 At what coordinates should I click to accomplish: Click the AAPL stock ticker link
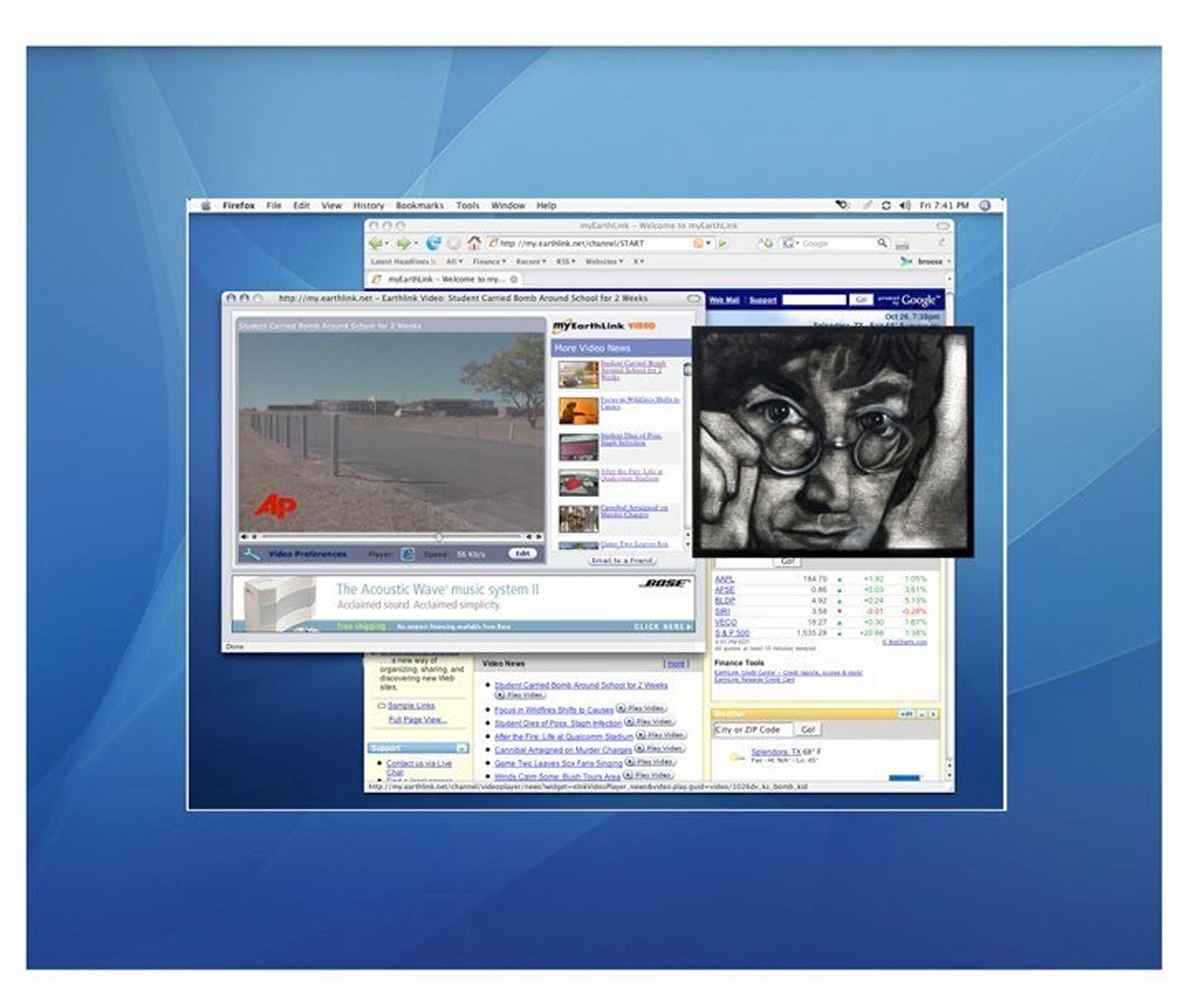pos(724,579)
